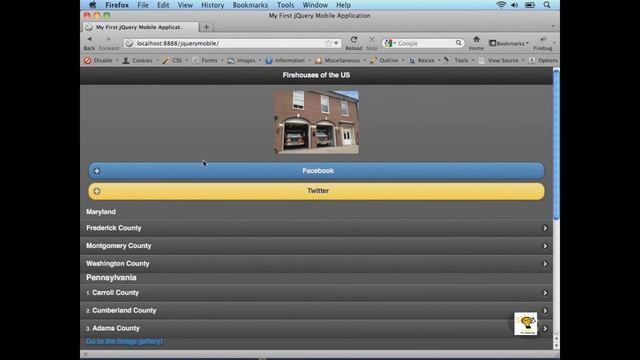Choose search engine via Google icon dropdown

click(x=390, y=43)
